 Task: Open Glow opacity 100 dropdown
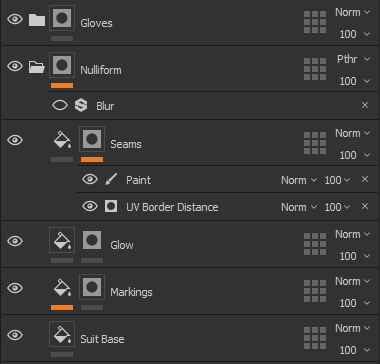355,256
